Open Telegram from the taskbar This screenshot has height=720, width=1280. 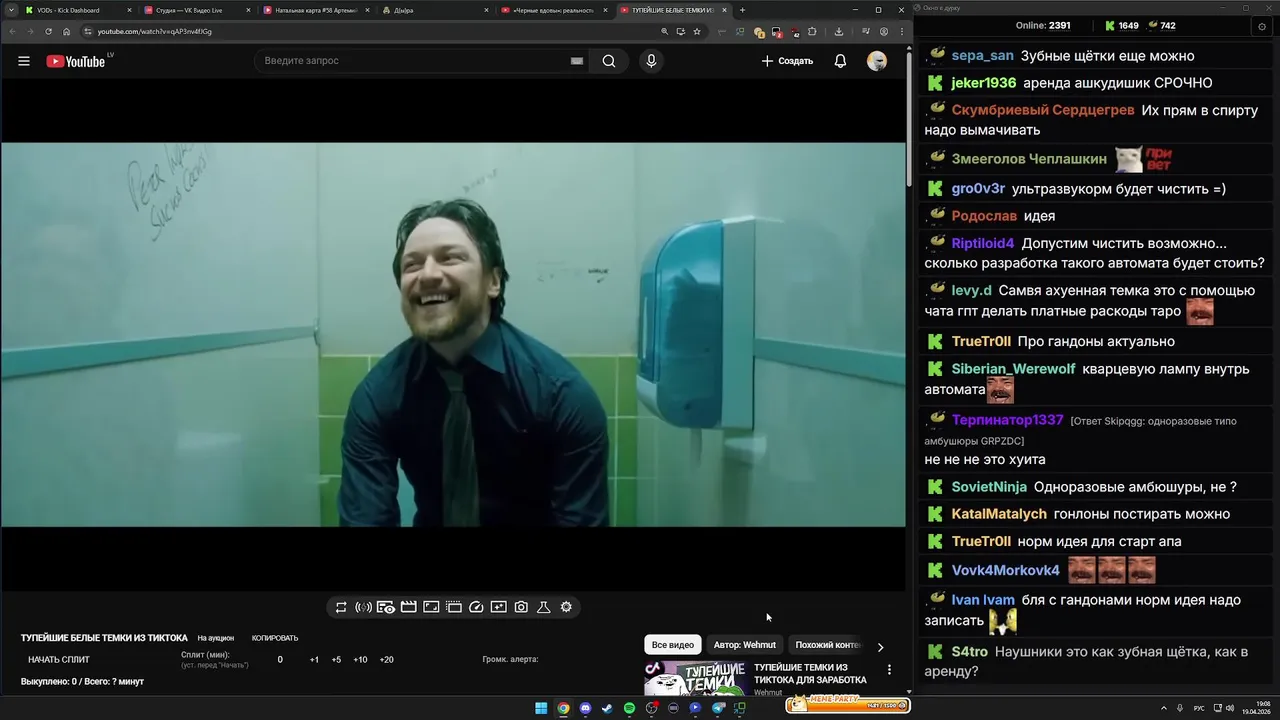click(x=718, y=708)
